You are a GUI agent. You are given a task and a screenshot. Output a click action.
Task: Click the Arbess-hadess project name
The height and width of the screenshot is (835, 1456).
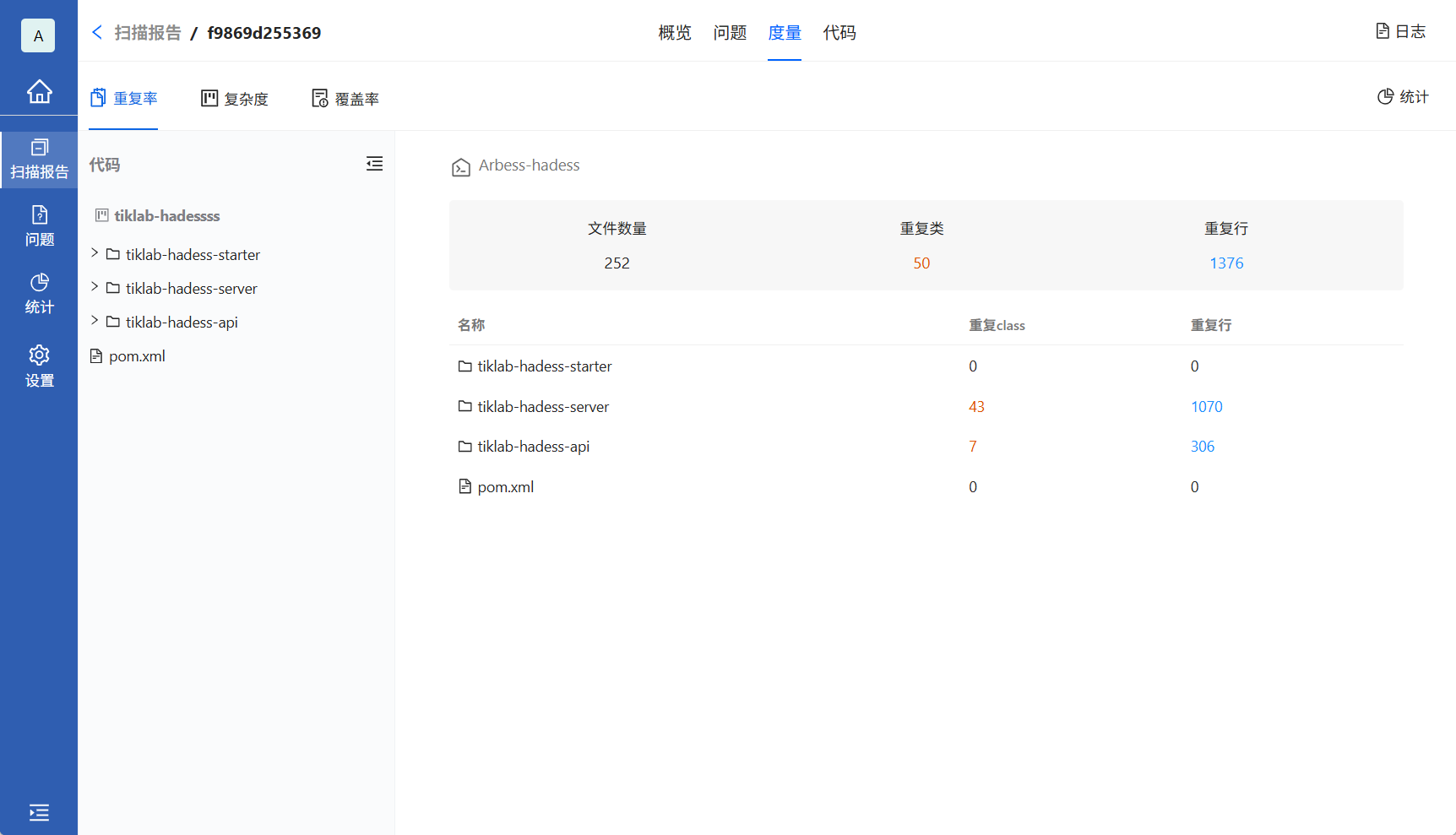pyautogui.click(x=530, y=165)
